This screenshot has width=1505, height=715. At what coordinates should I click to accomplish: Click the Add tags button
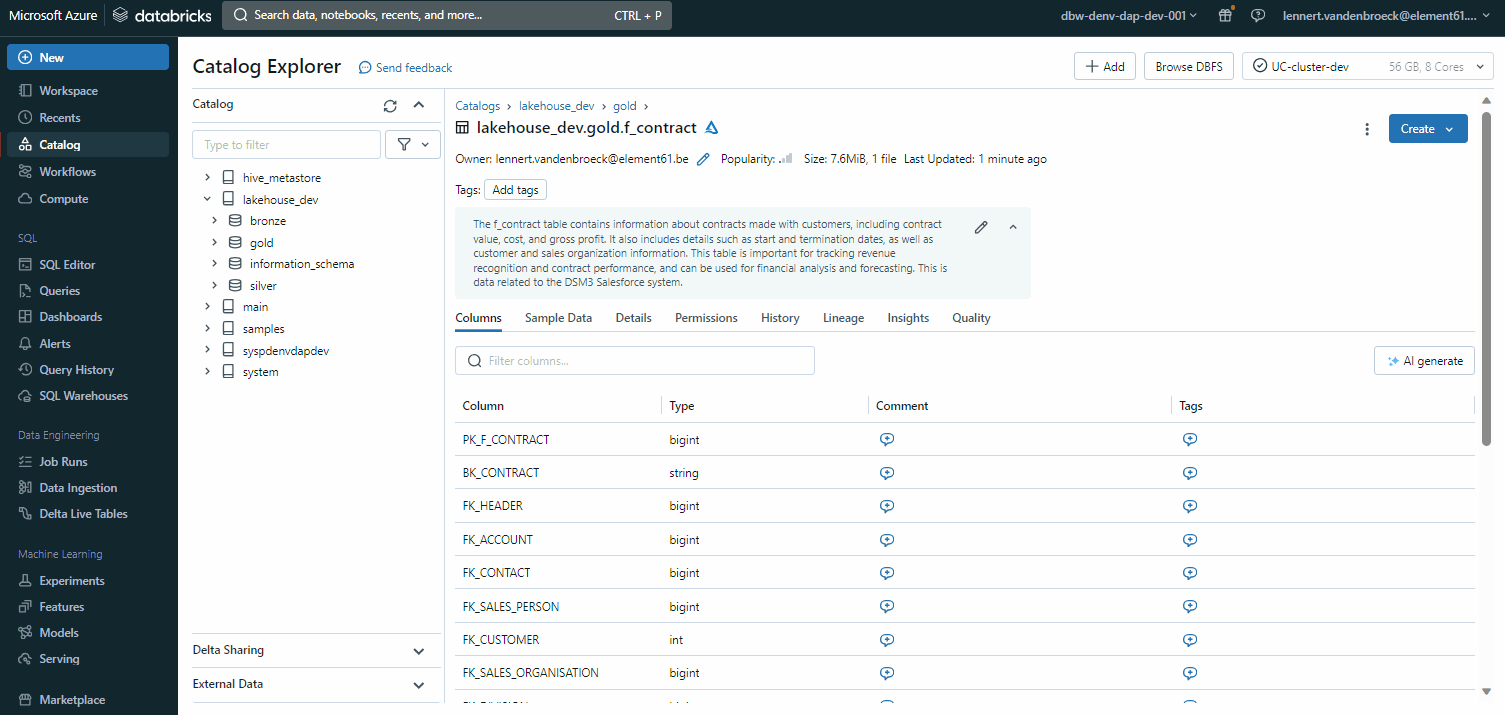pos(515,190)
